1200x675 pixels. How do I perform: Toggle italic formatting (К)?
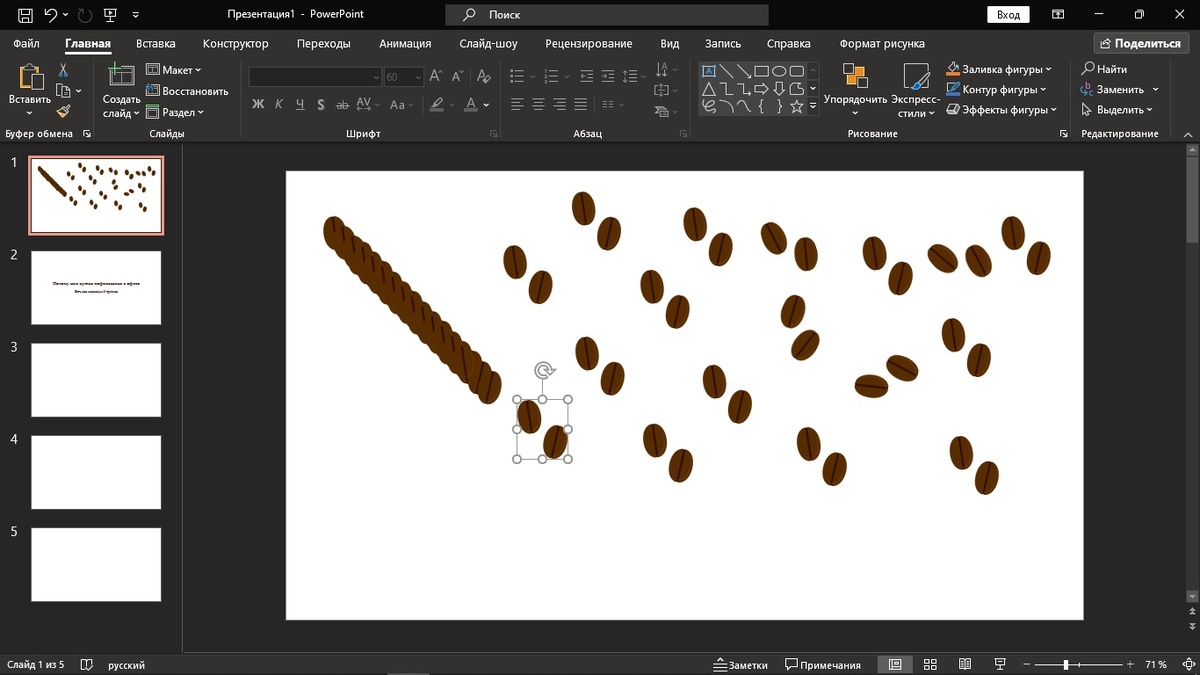[x=279, y=104]
